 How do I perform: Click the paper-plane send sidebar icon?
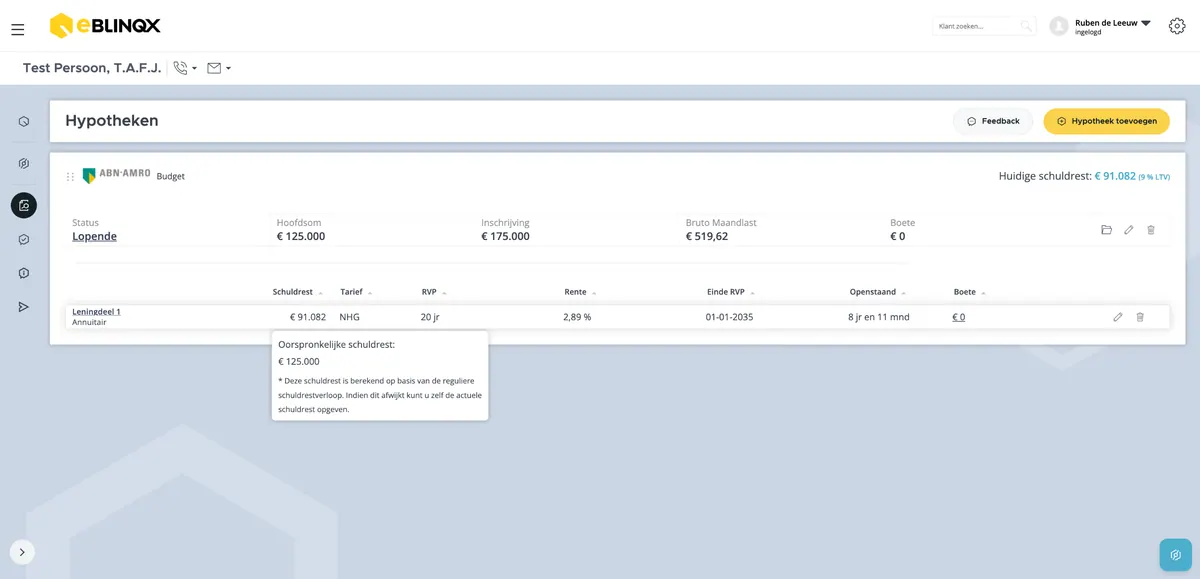point(24,307)
